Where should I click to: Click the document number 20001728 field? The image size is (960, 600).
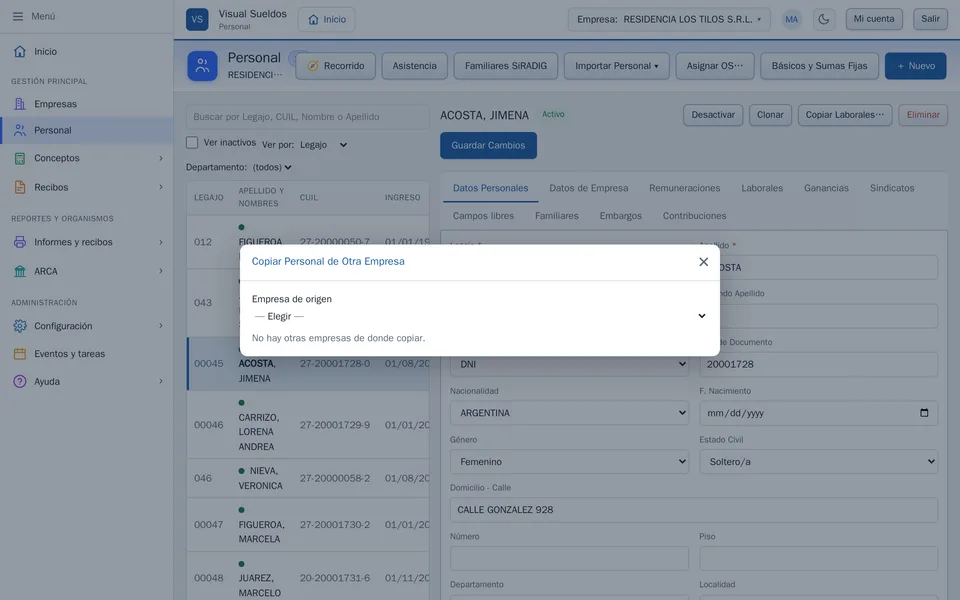(819, 364)
